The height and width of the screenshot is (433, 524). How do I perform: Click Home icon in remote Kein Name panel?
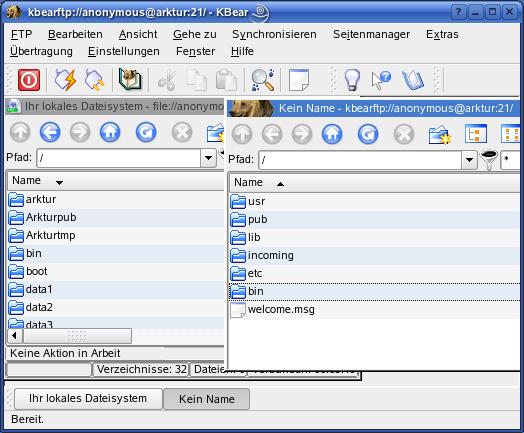pyautogui.click(x=332, y=134)
